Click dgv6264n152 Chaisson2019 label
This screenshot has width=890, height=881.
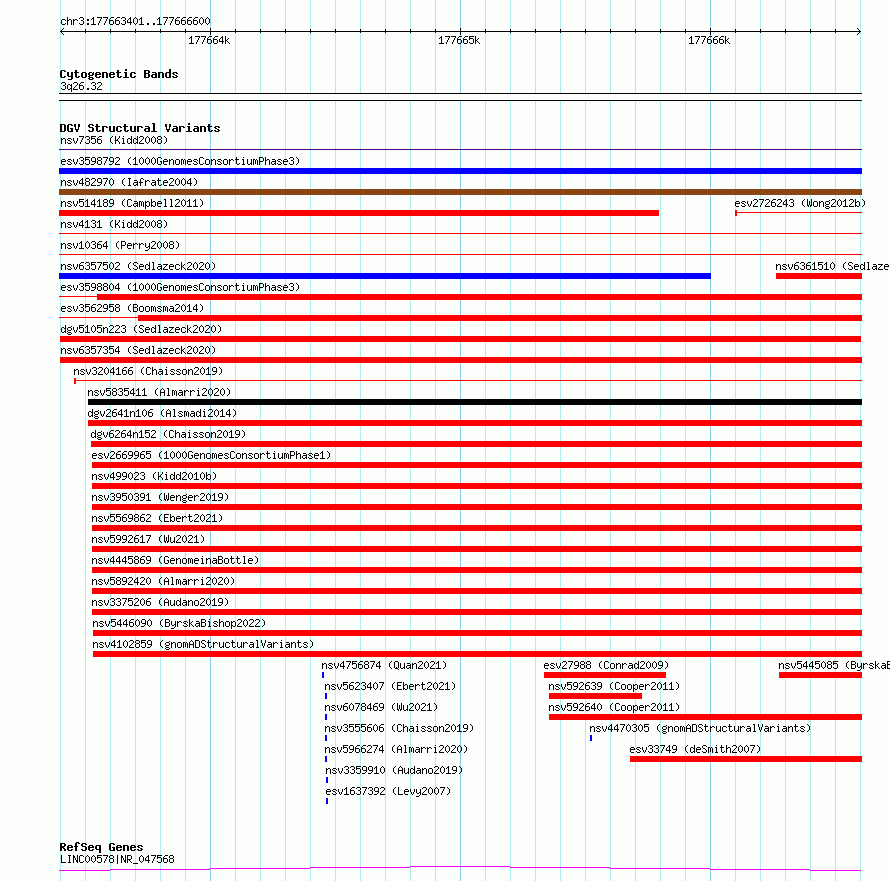(168, 434)
